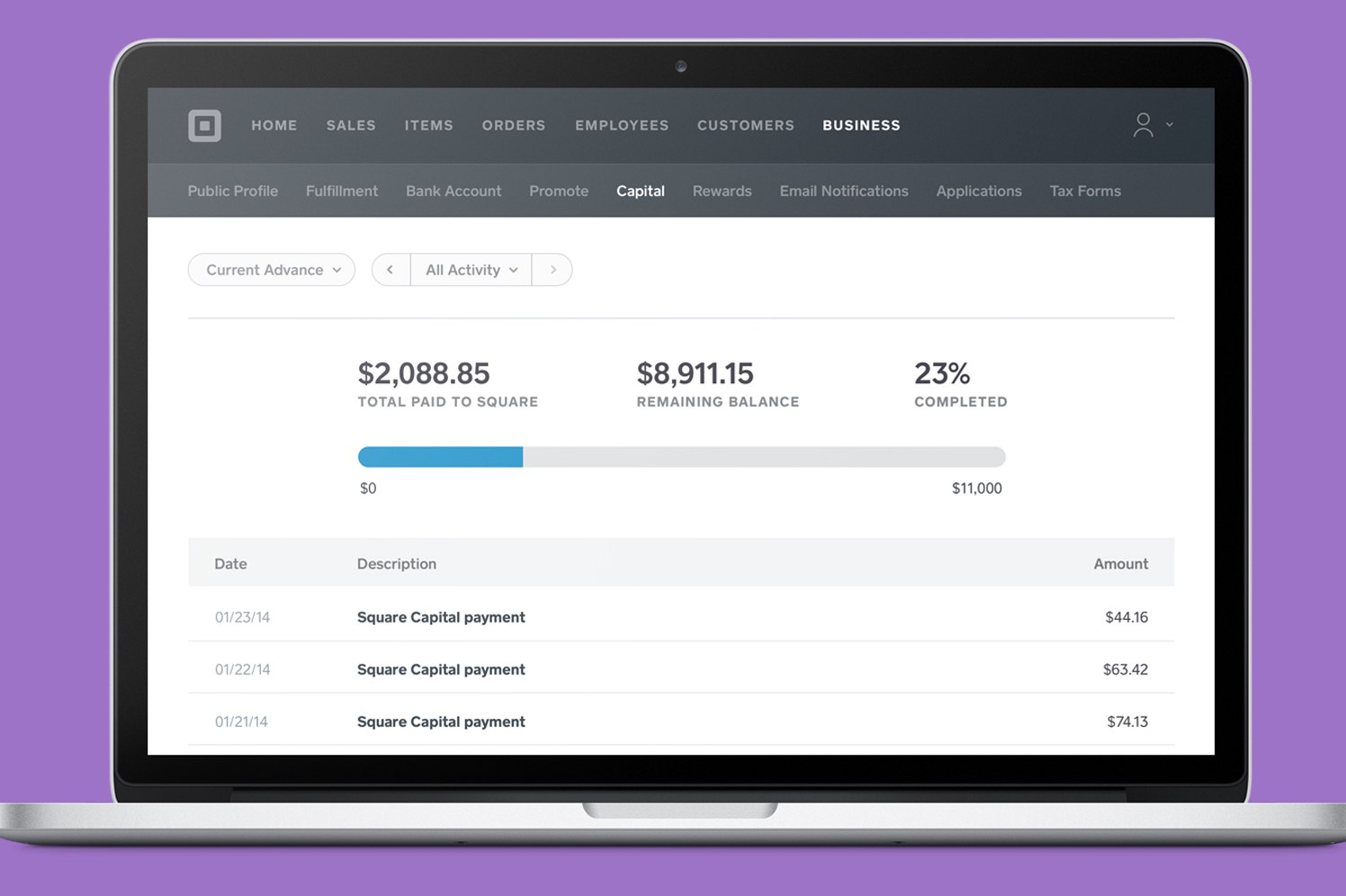The height and width of the screenshot is (896, 1346).
Task: Select the BUSINESS menu item
Action: click(861, 125)
